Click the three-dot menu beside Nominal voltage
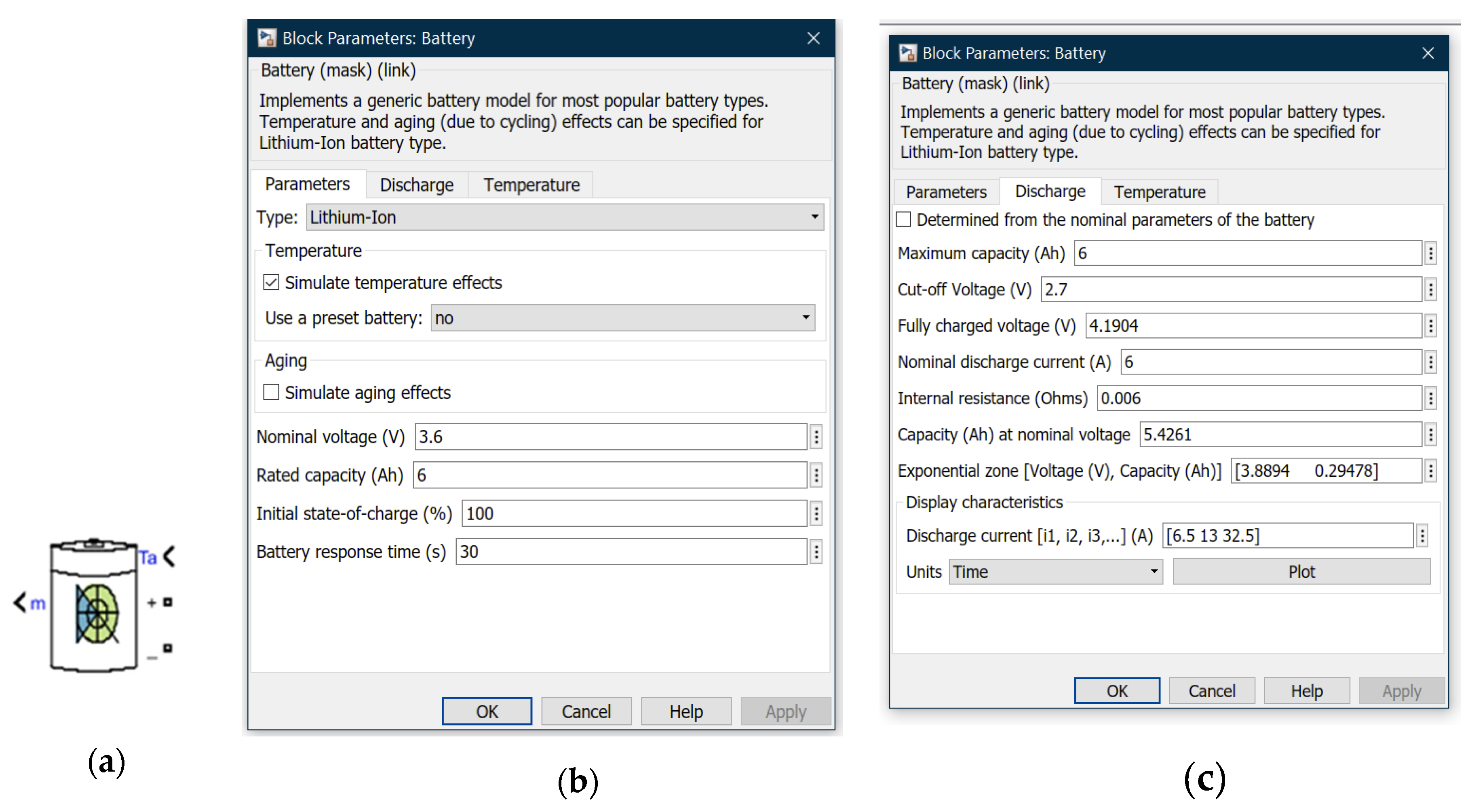The width and height of the screenshot is (1470, 812). [x=816, y=438]
